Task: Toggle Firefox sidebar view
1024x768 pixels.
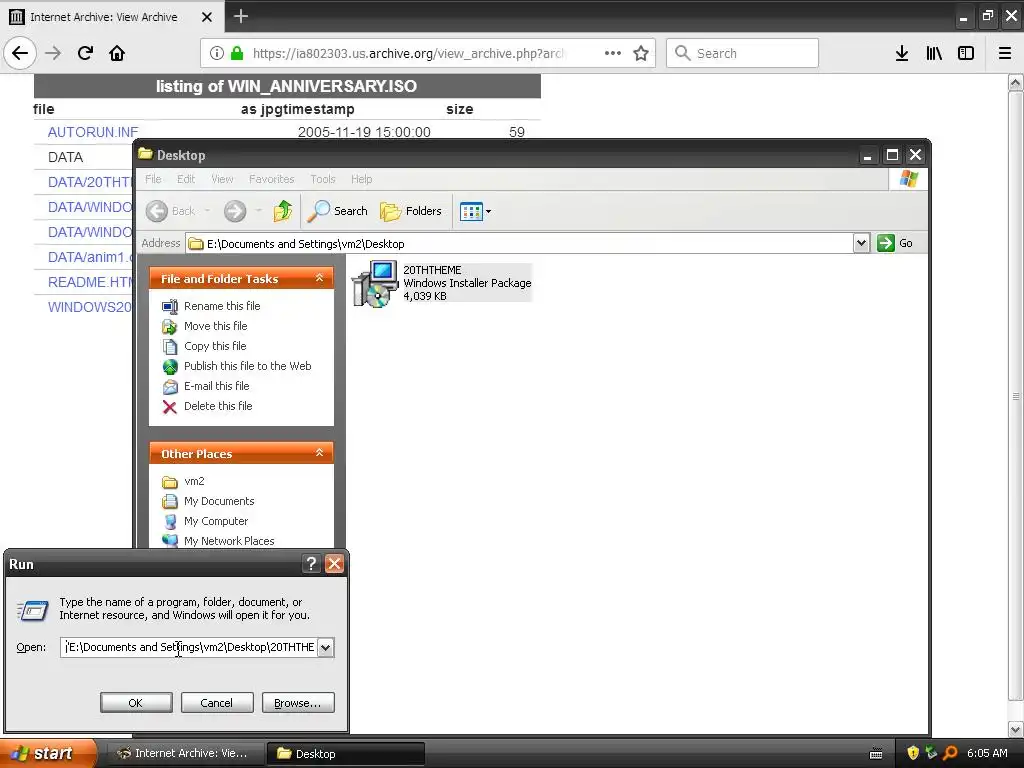Action: [x=966, y=53]
